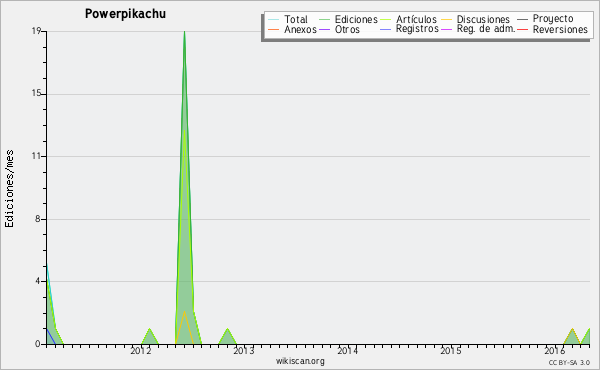Image resolution: width=600 pixels, height=370 pixels.
Task: Select the Proyecto legend entry
Action: [x=545, y=18]
